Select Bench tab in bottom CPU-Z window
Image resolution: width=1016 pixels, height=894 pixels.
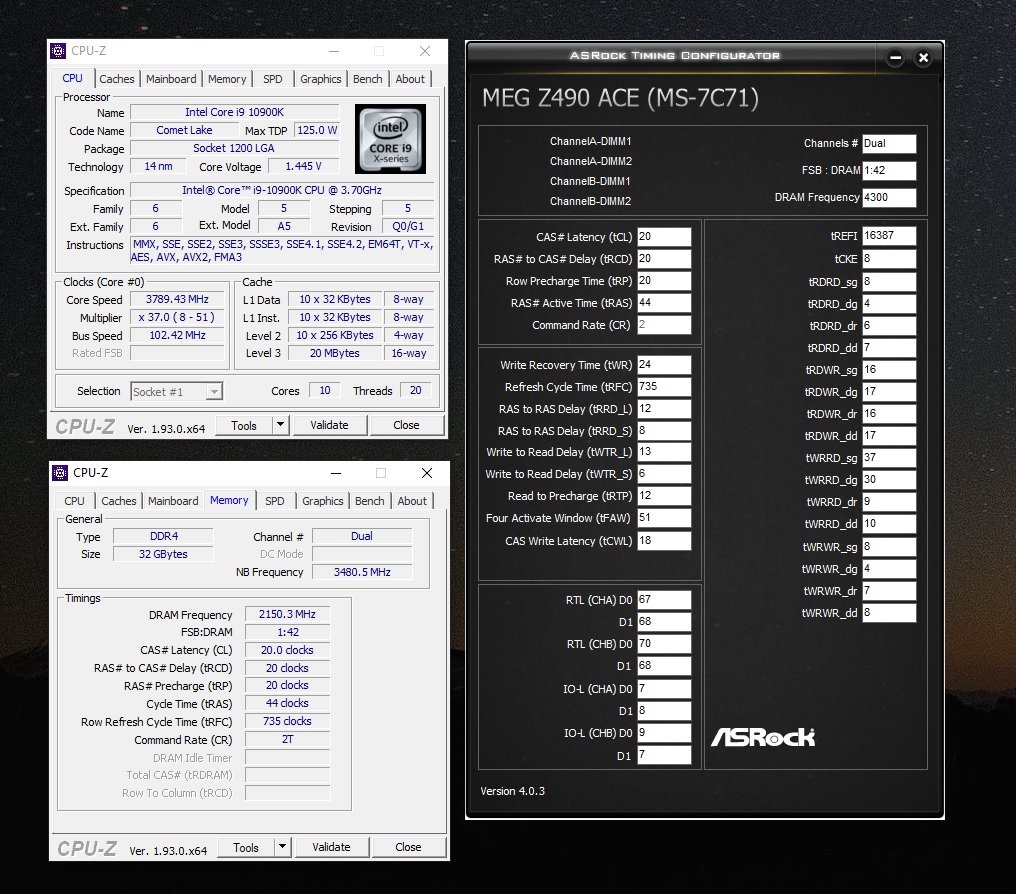(369, 501)
